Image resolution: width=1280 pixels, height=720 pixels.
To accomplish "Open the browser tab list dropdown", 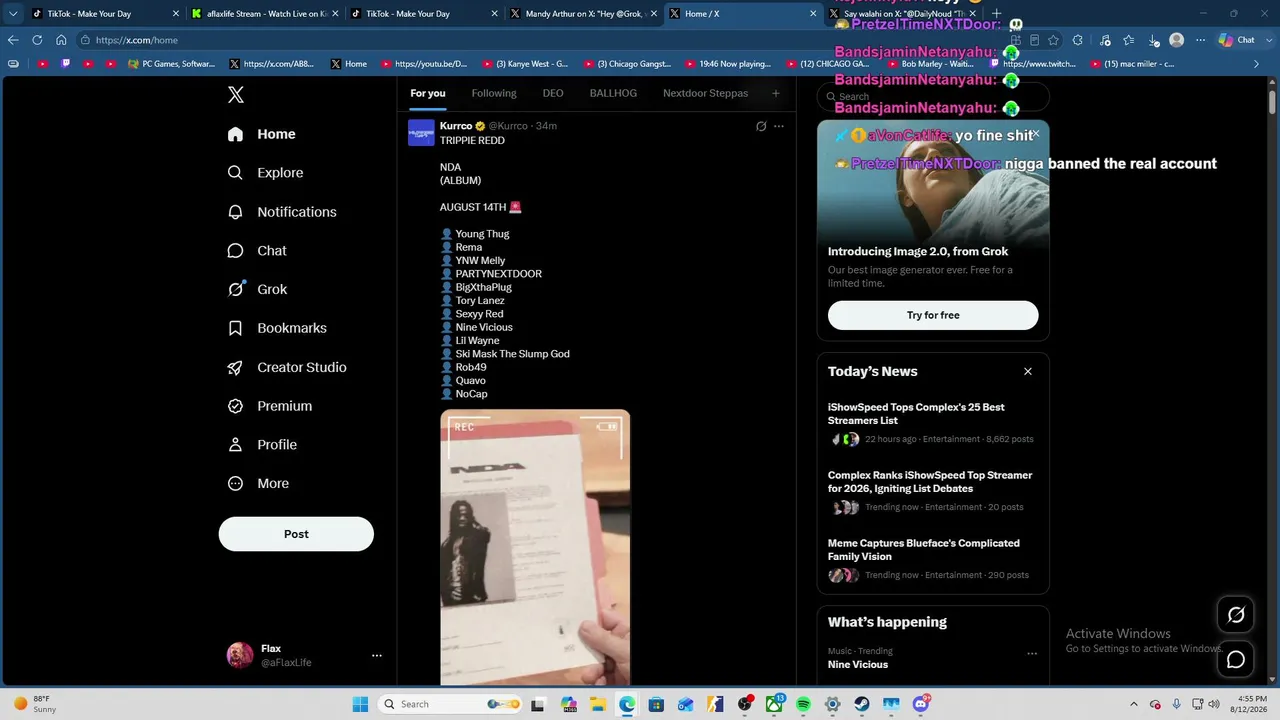I will click(x=13, y=14).
